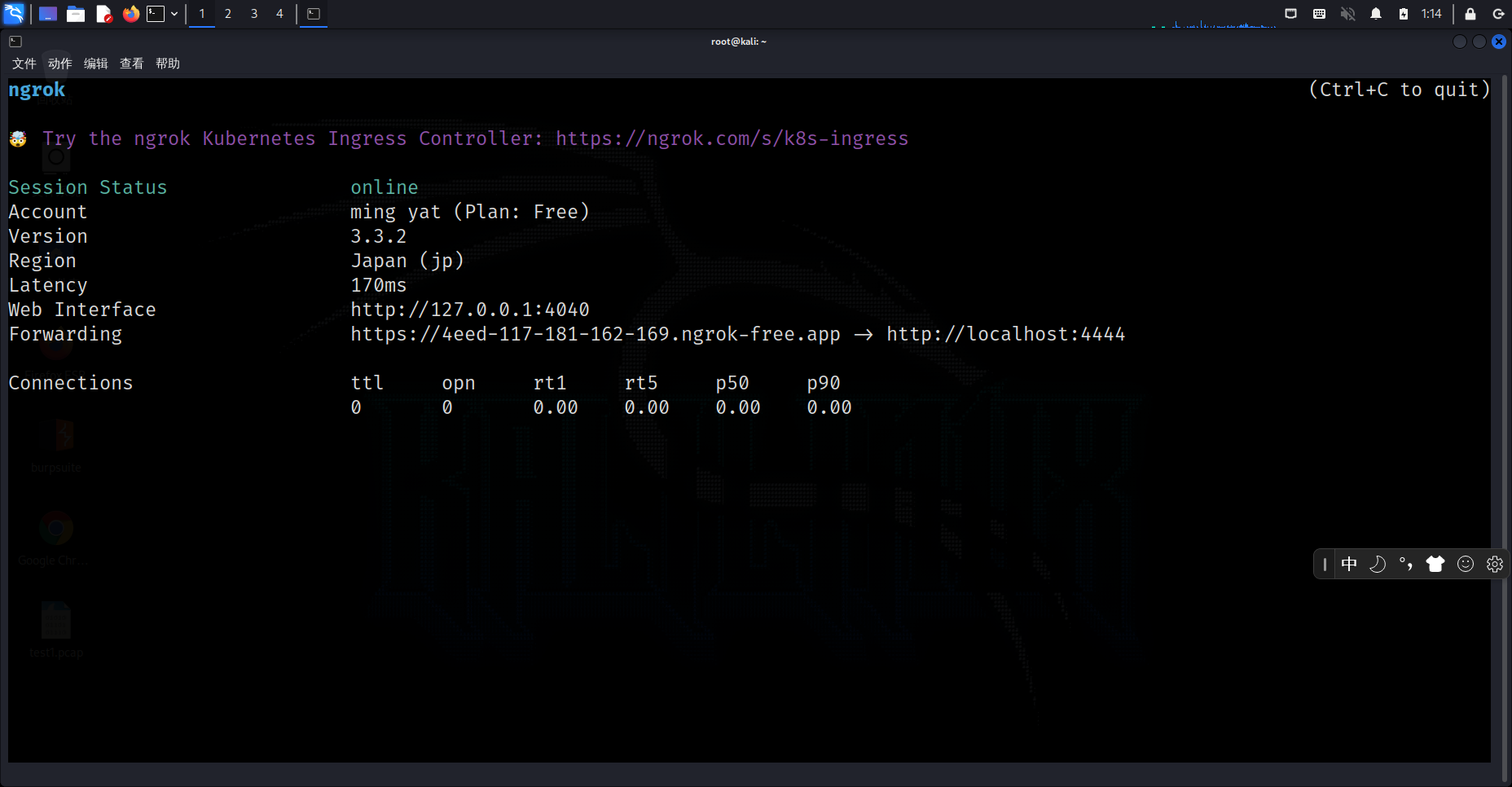Screen dimensions: 1512x787
Task: Open the 编辑 (Edit) menu
Action: coord(96,64)
